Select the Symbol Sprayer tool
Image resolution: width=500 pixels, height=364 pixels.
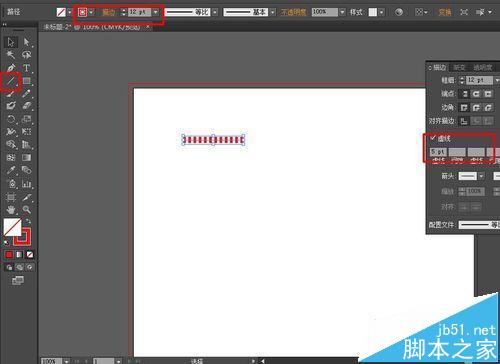click(11, 183)
